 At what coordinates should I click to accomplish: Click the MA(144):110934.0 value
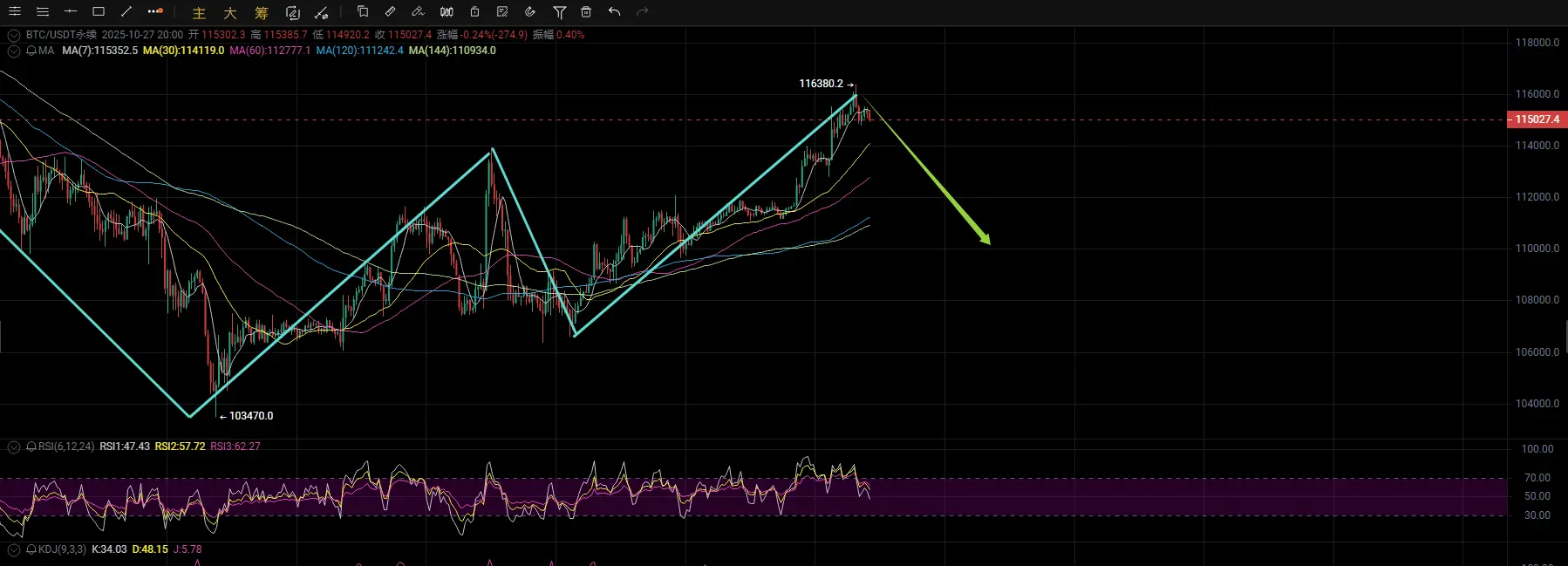click(x=452, y=51)
